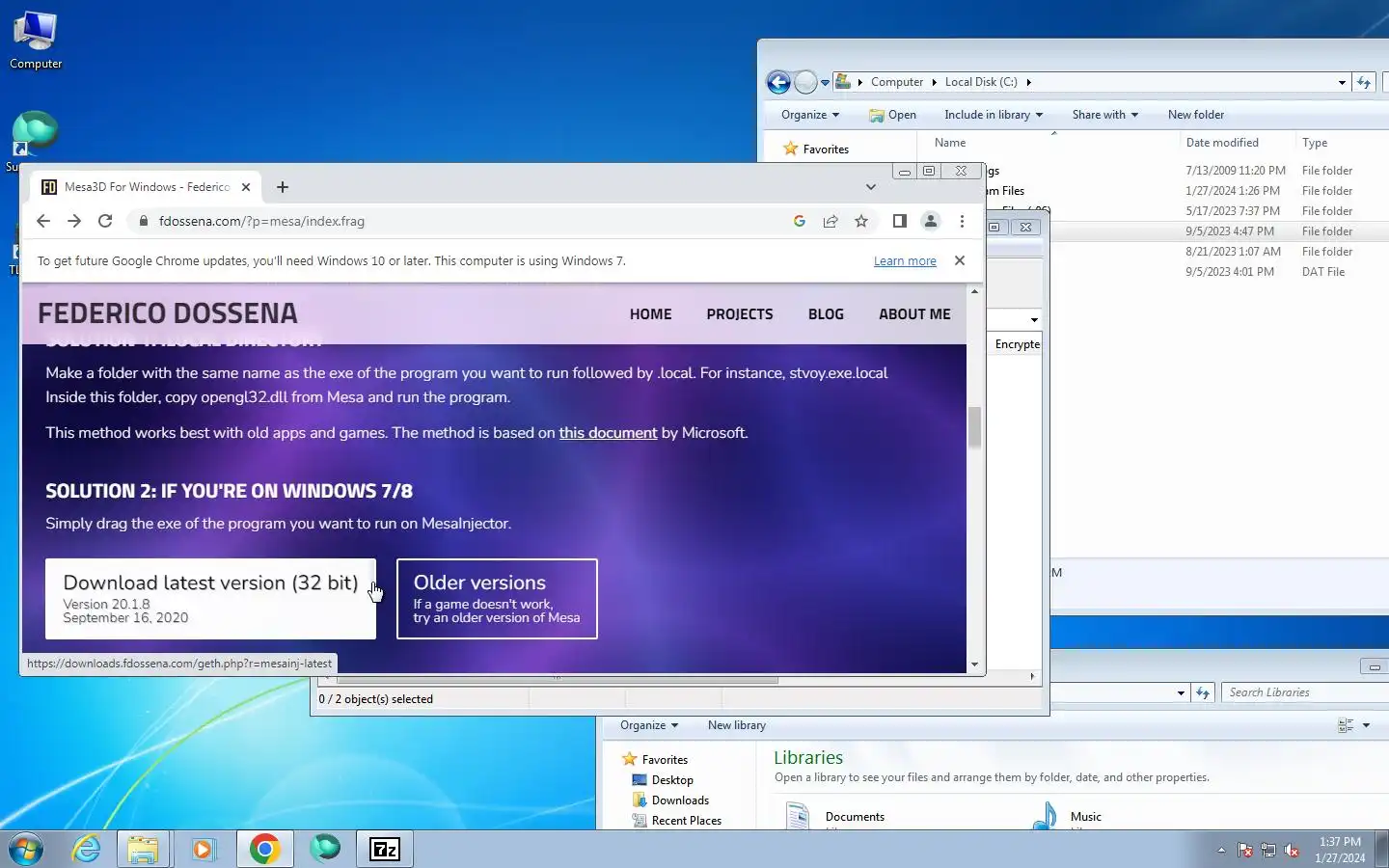Click Back button in Local Disk window
This screenshot has width=1389, height=868.
coord(778,82)
